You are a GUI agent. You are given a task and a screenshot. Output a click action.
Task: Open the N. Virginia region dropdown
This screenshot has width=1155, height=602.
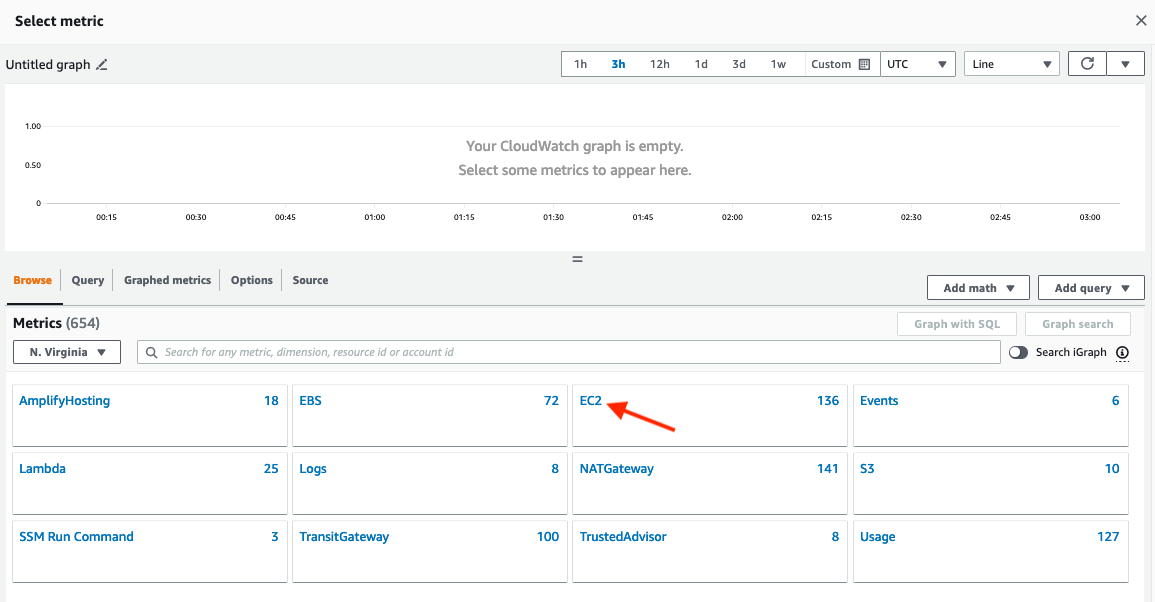67,352
